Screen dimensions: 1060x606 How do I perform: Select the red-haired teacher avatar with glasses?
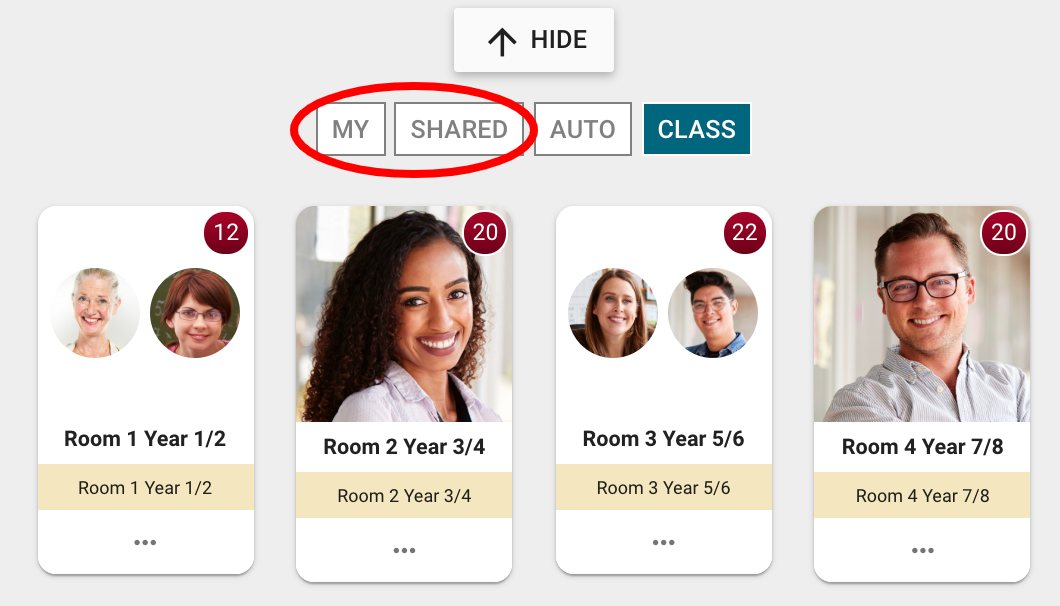point(195,312)
